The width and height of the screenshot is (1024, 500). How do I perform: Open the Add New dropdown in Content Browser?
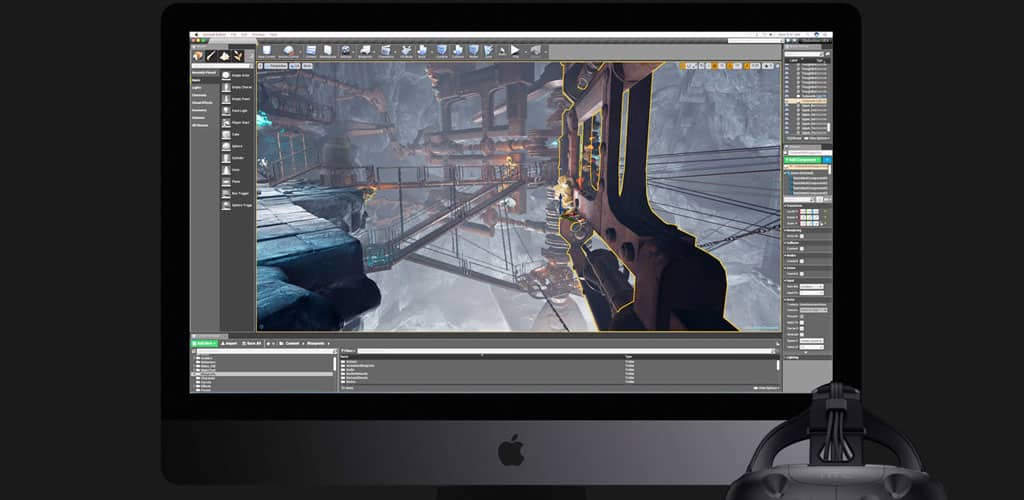pos(203,343)
